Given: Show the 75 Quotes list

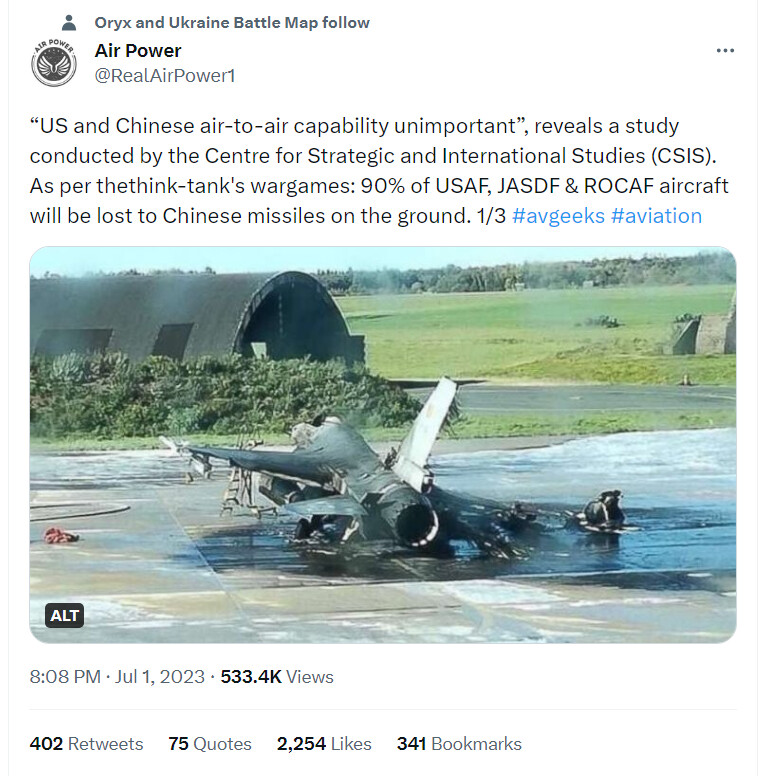Looking at the screenshot, I should point(210,743).
